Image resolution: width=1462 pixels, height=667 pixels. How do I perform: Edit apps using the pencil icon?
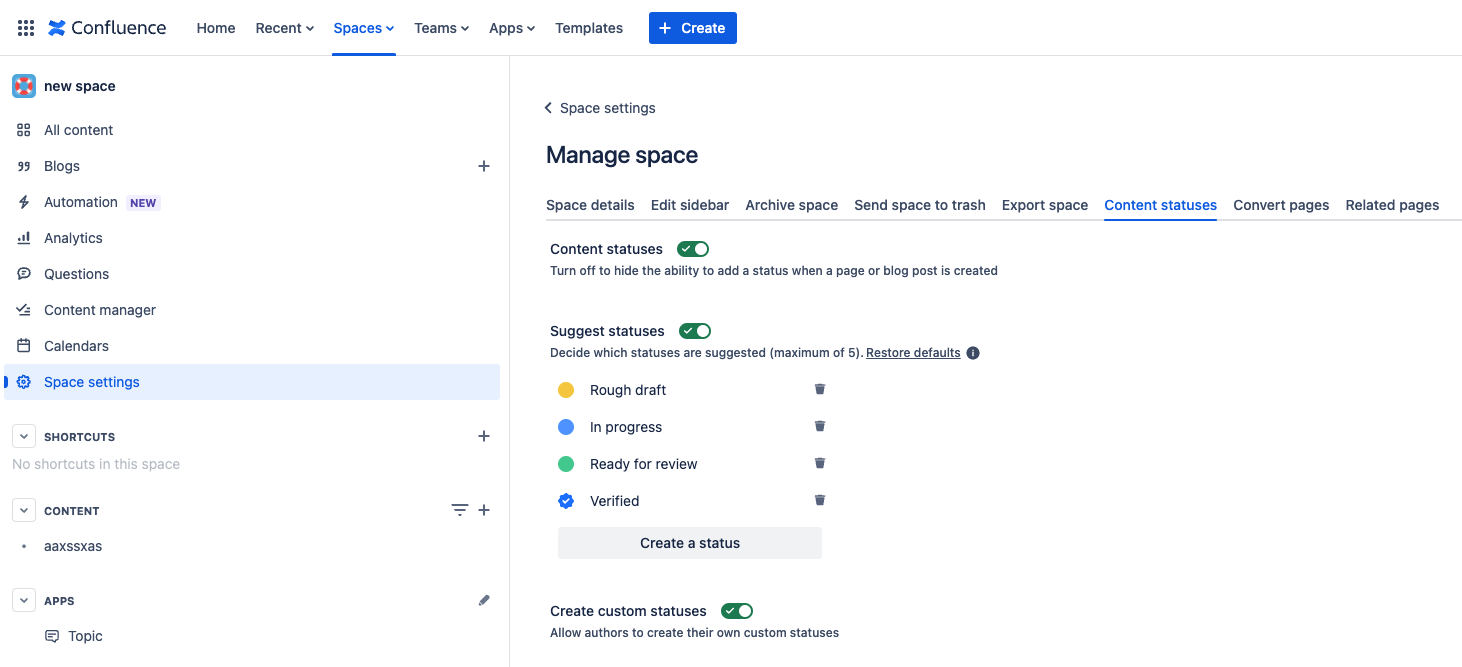pyautogui.click(x=484, y=600)
